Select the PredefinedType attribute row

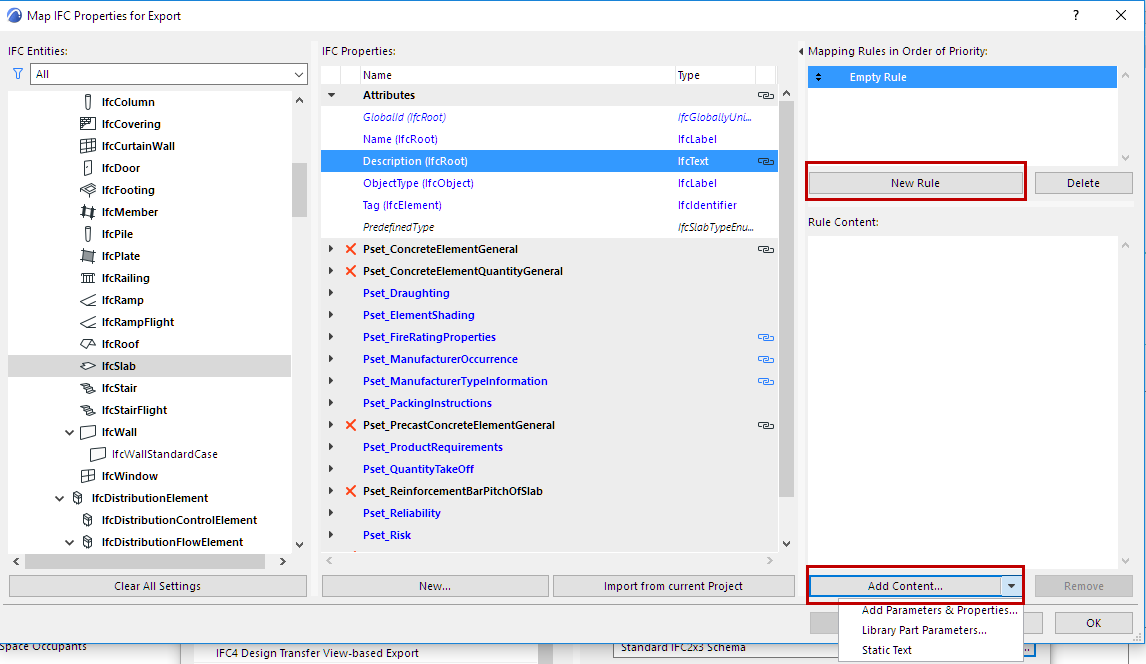tap(549, 227)
